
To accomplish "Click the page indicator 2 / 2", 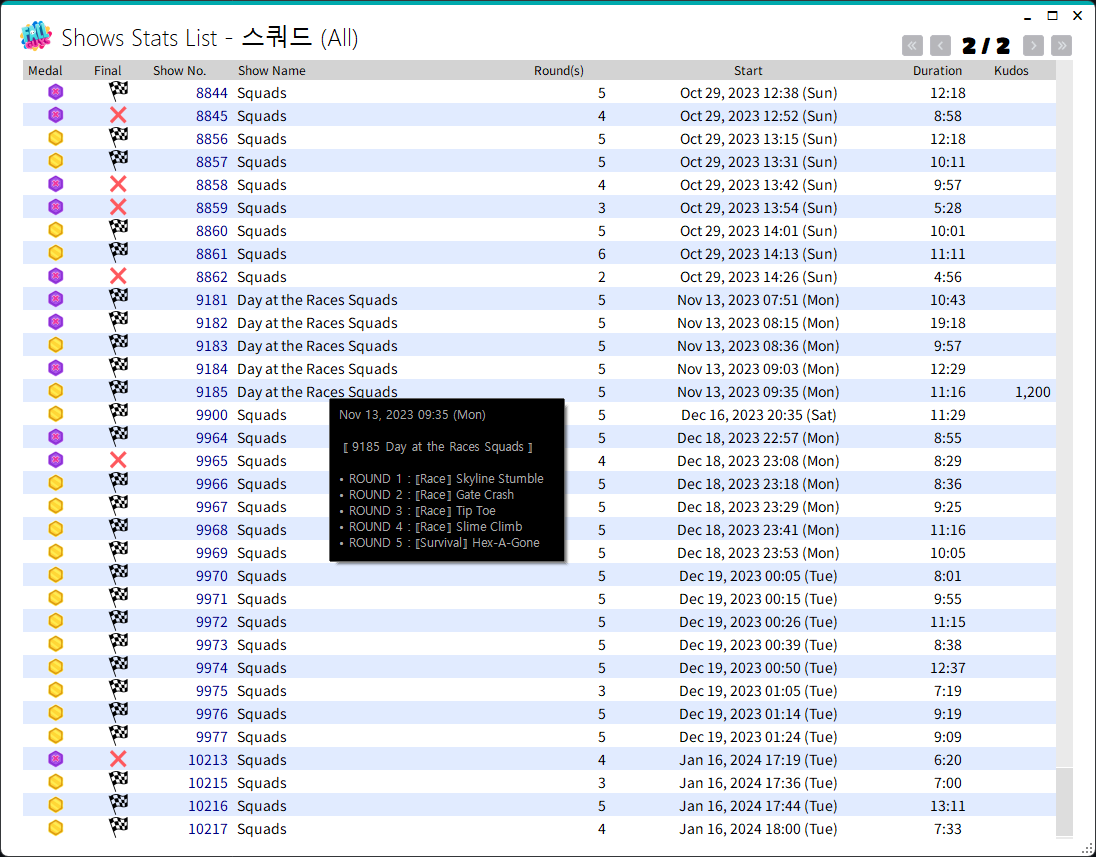I will click(x=986, y=46).
